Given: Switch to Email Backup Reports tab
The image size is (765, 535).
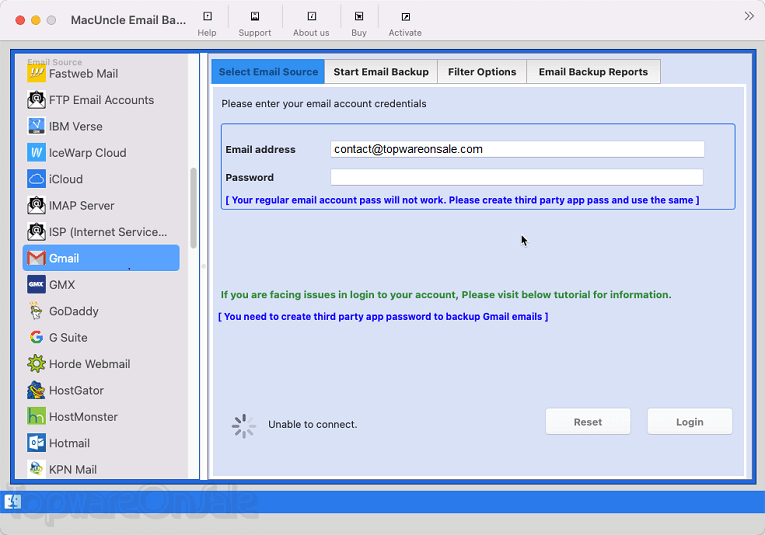Looking at the screenshot, I should 593,72.
